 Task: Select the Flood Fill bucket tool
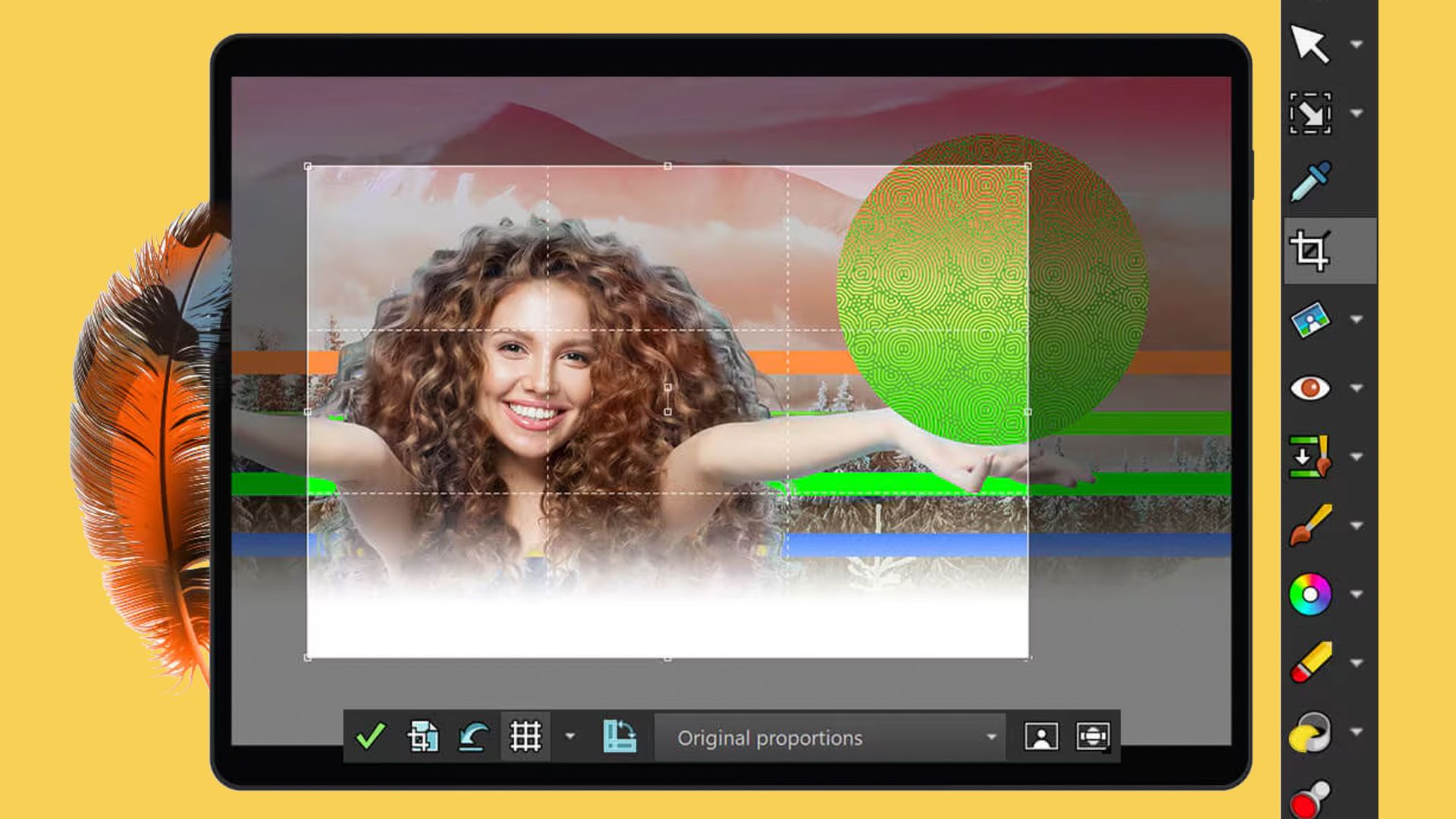click(1310, 731)
